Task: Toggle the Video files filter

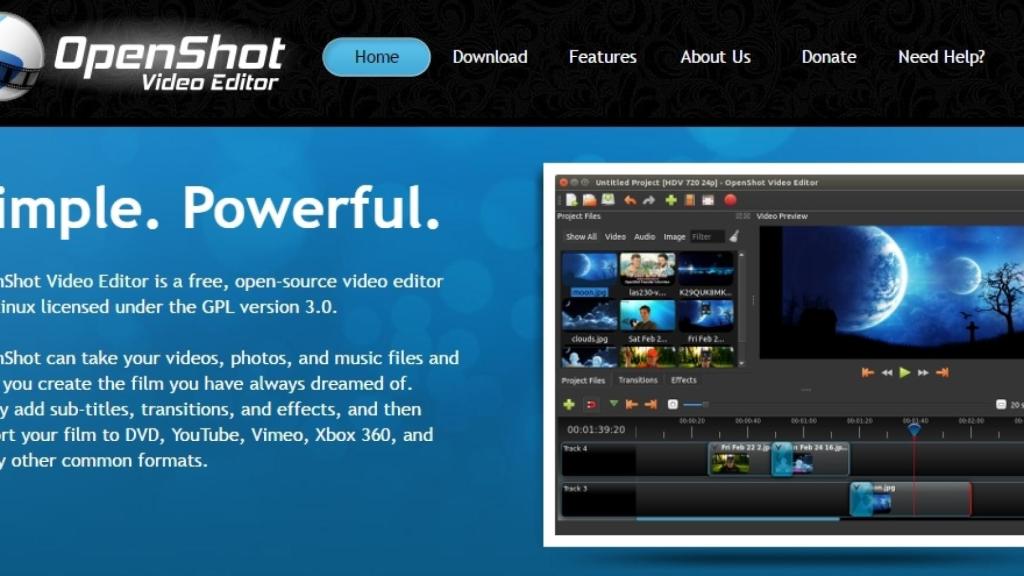Action: point(616,237)
